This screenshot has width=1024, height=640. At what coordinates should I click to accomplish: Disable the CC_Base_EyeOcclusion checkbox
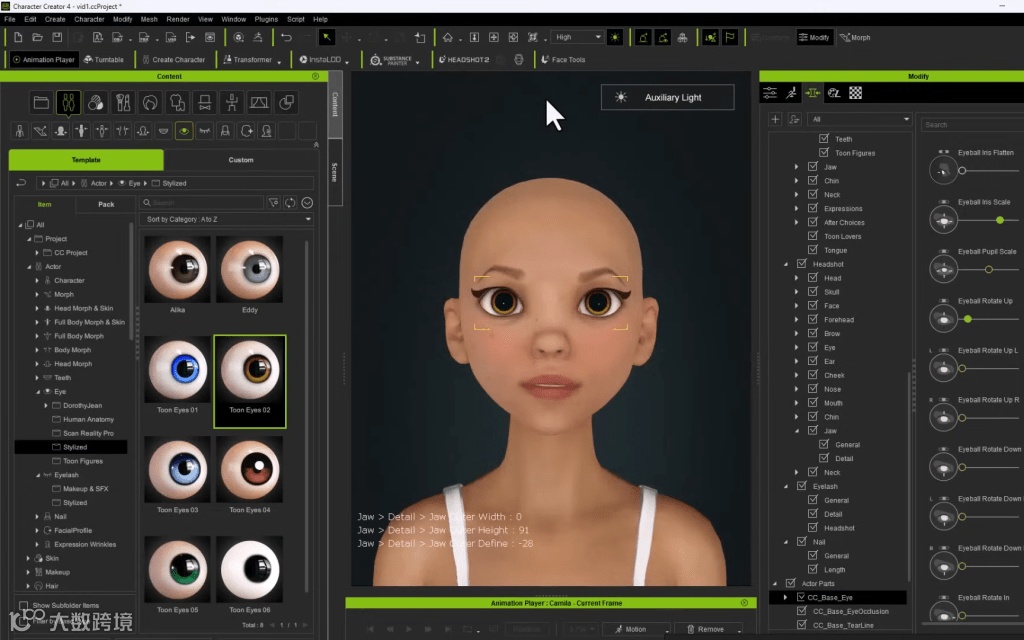[801, 611]
